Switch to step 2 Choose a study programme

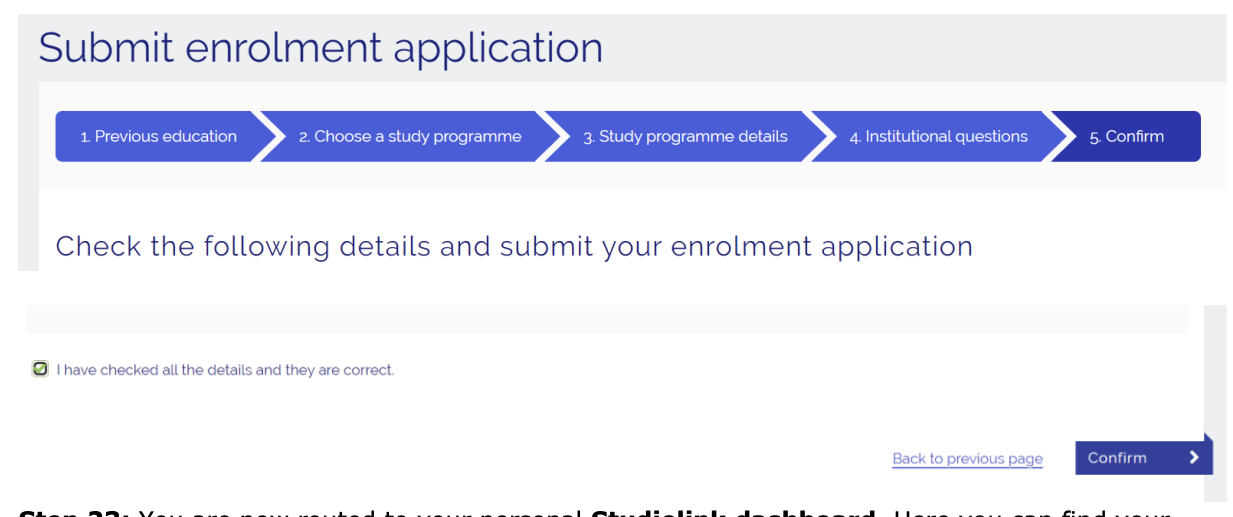[410, 137]
